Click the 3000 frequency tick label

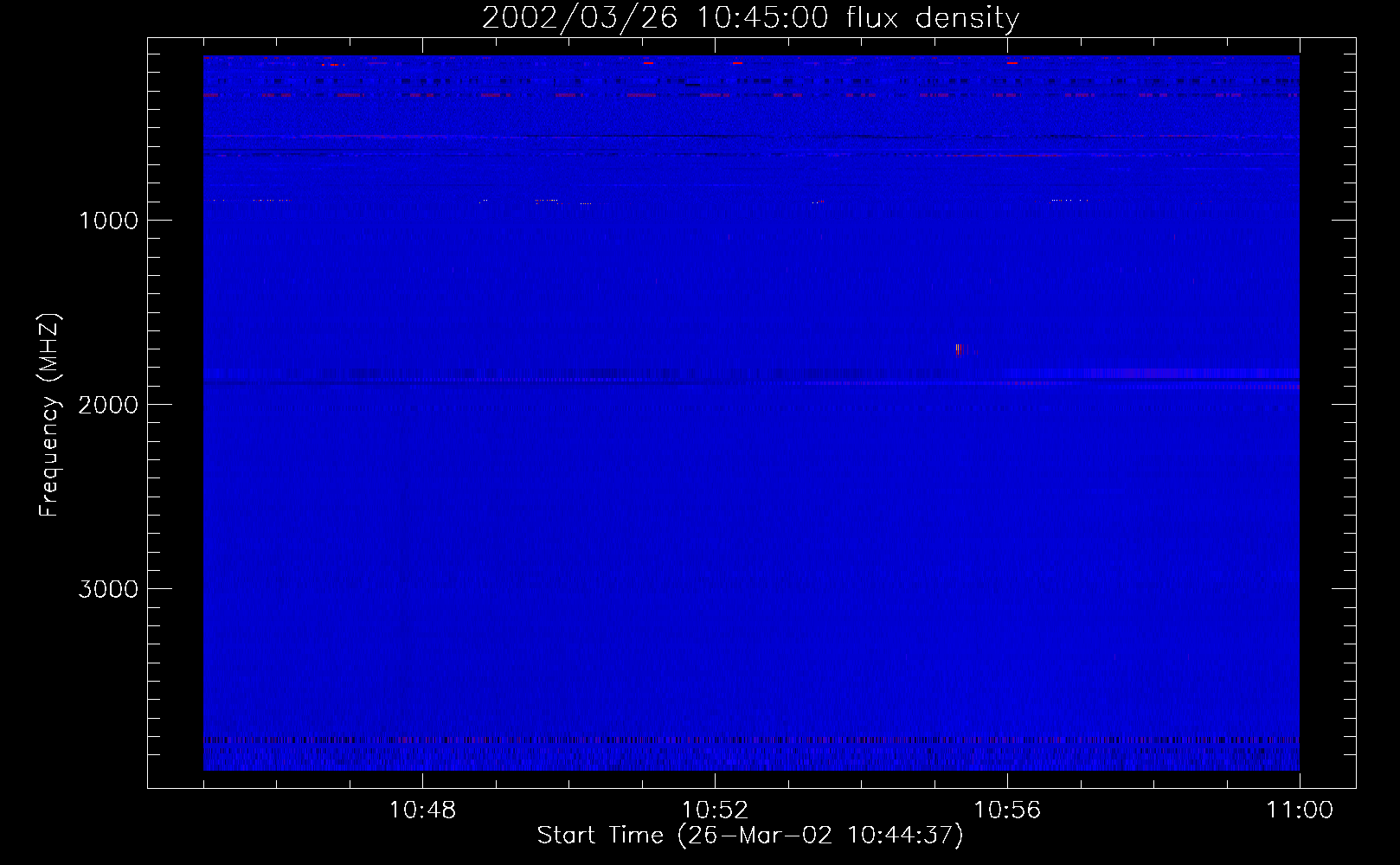pos(108,589)
